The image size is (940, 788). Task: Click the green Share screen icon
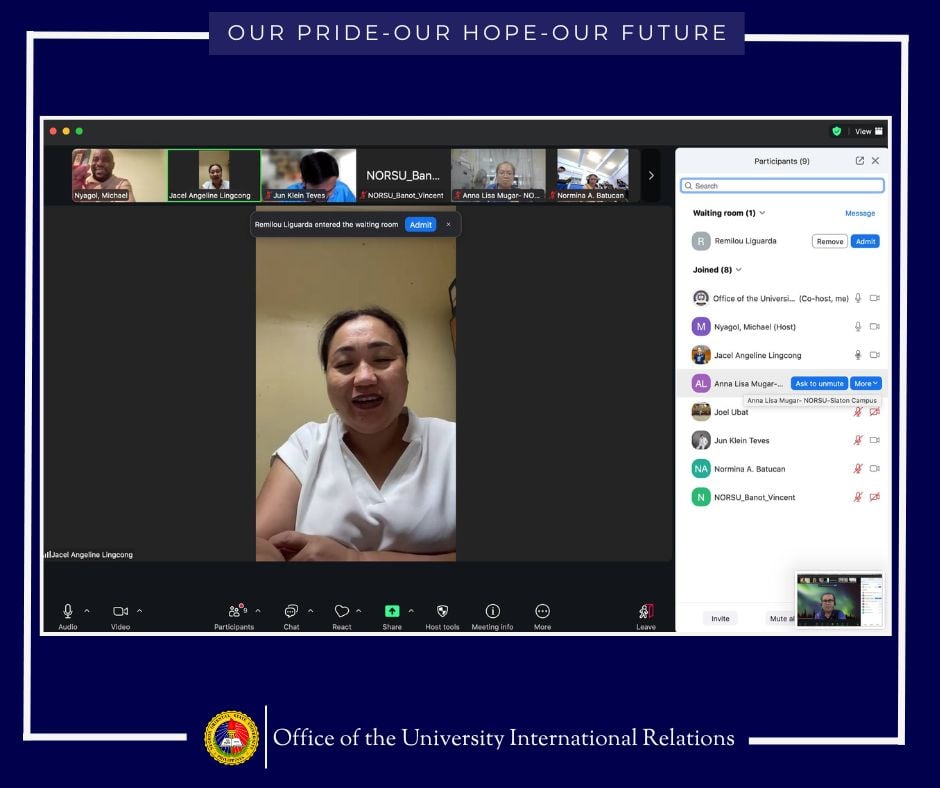[392, 611]
